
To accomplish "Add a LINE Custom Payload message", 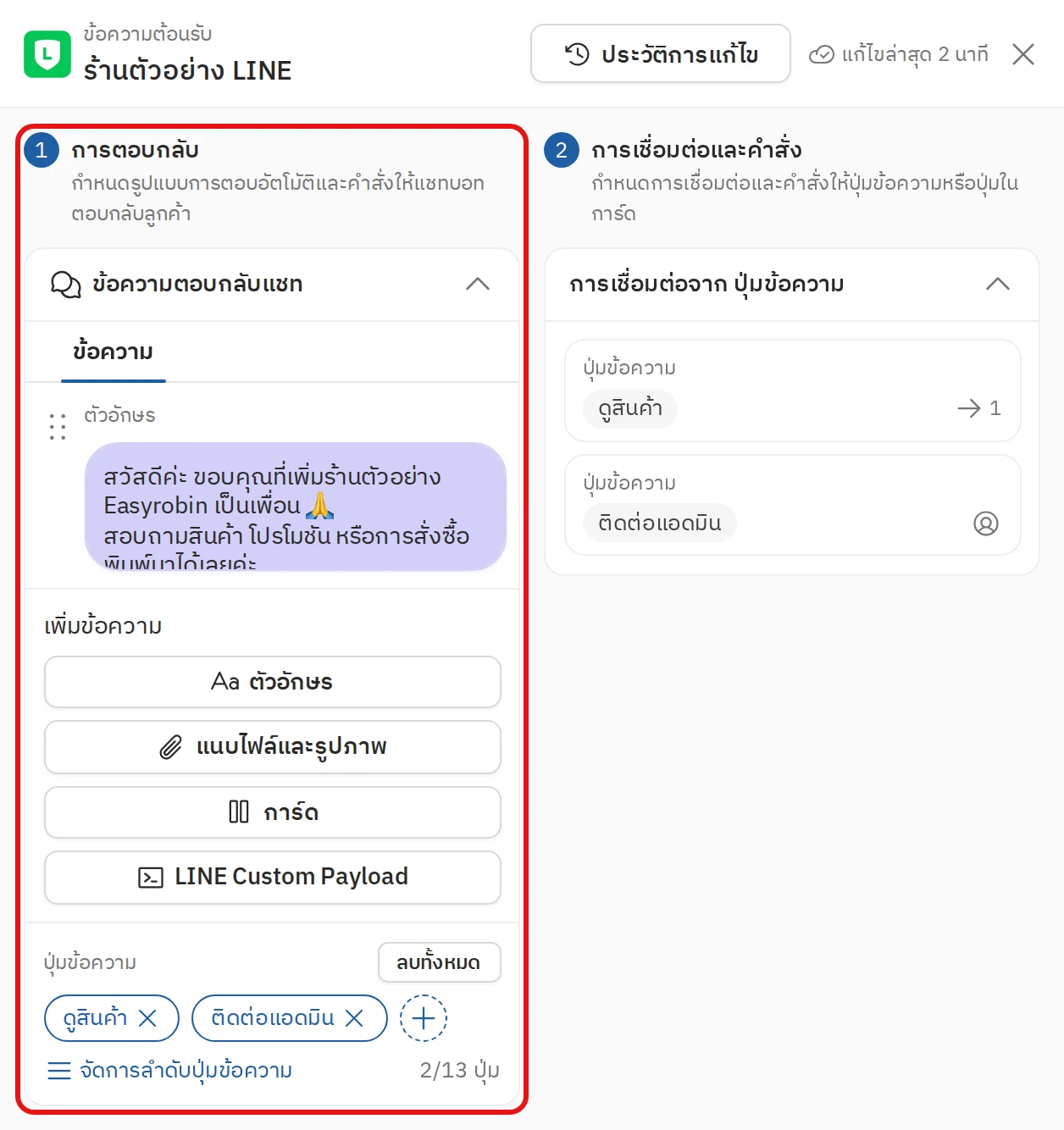I will pyautogui.click(x=273, y=878).
